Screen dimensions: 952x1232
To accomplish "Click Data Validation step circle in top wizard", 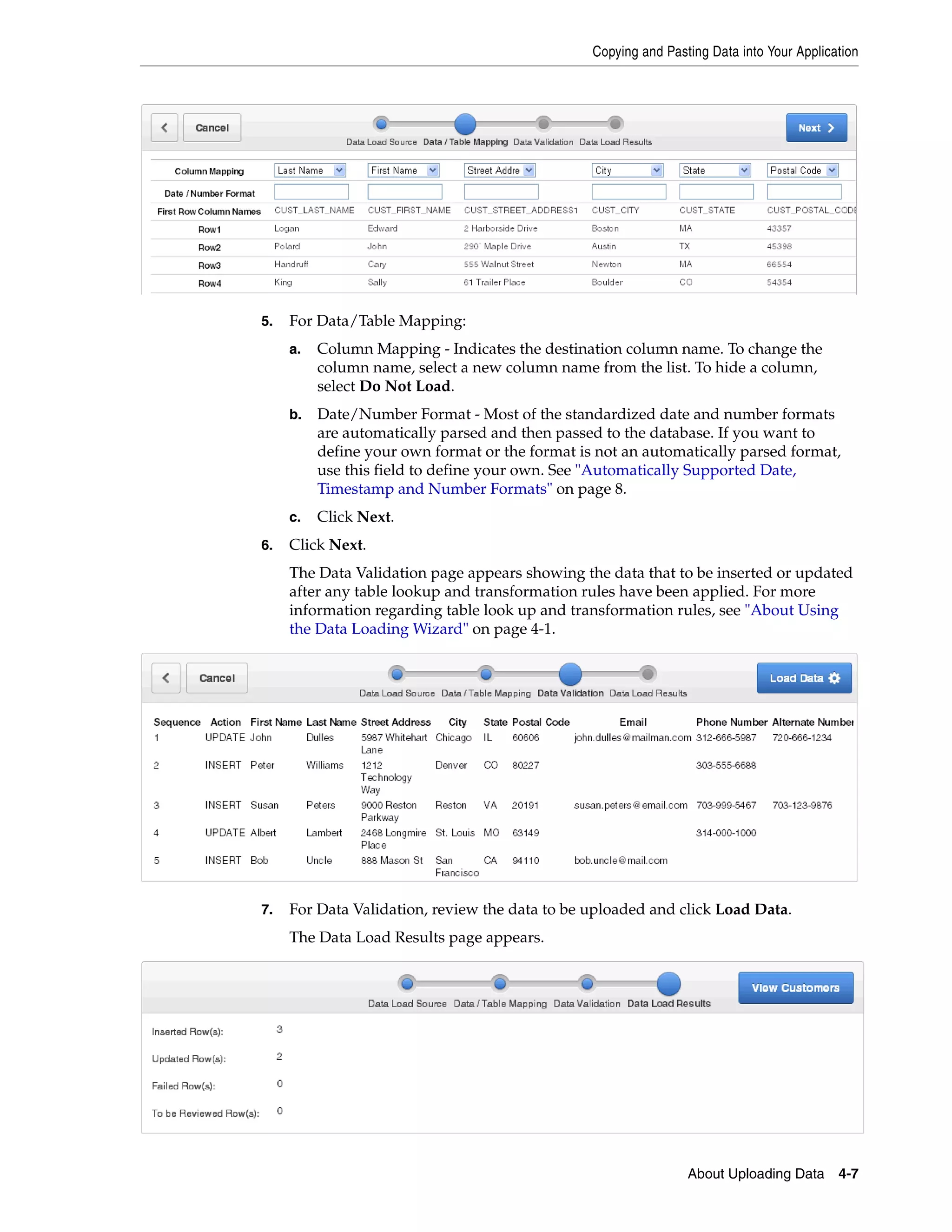I will pos(543,124).
